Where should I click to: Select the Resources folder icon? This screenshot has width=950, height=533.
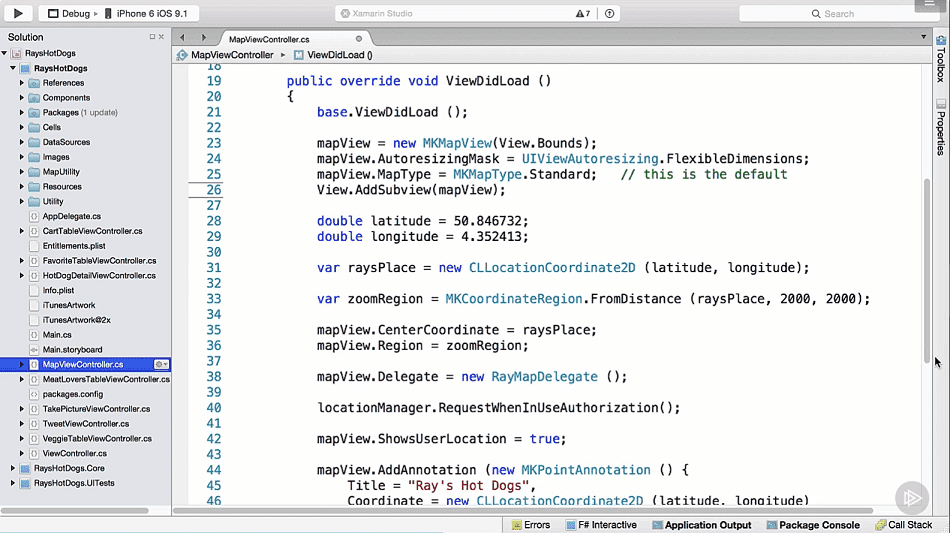(x=34, y=187)
